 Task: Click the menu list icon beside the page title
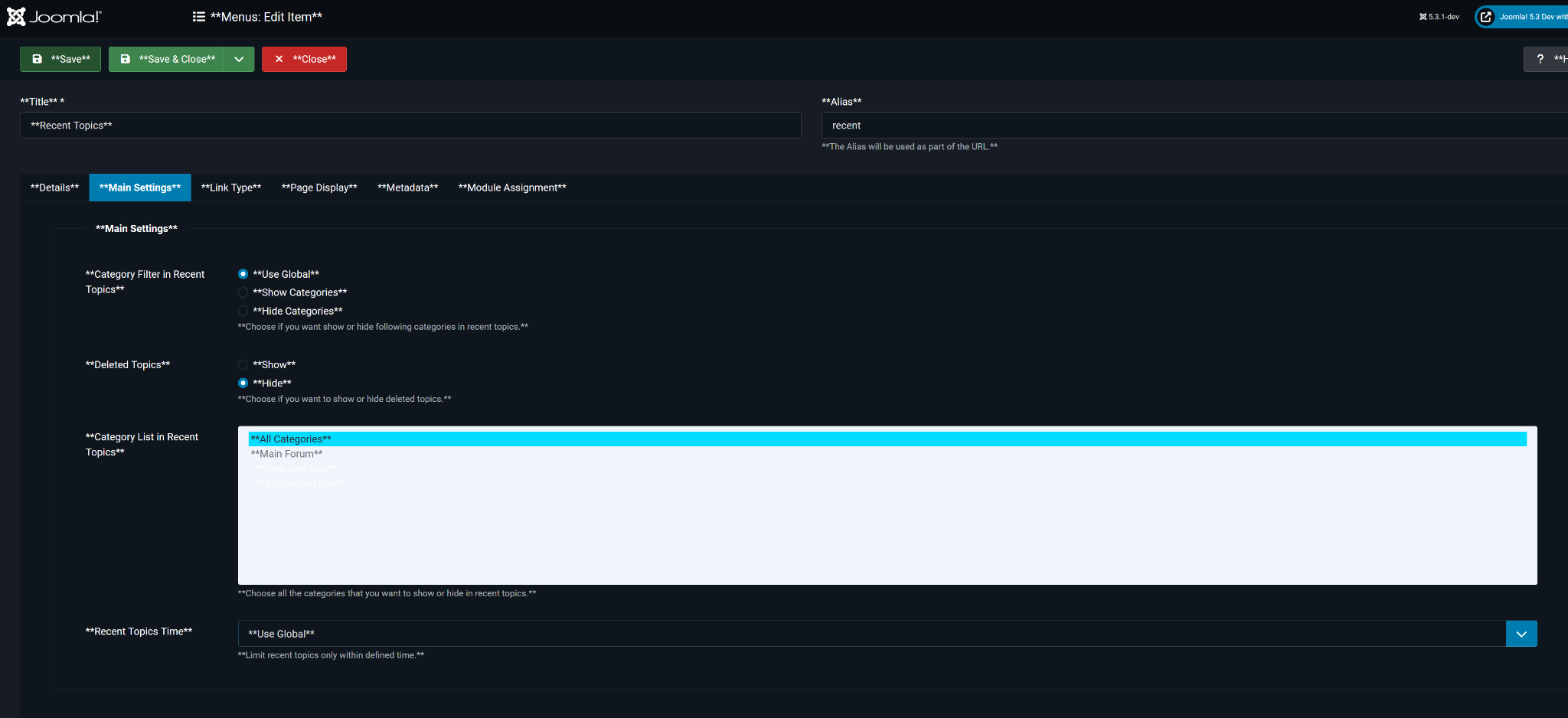199,17
